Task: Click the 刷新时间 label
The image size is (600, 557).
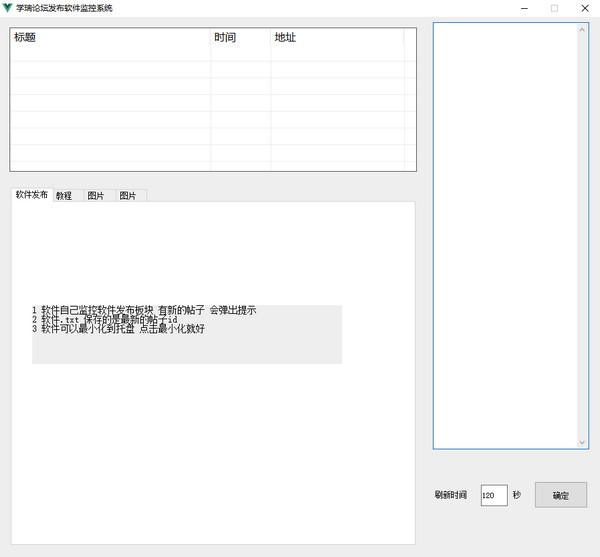Action: tap(450, 495)
